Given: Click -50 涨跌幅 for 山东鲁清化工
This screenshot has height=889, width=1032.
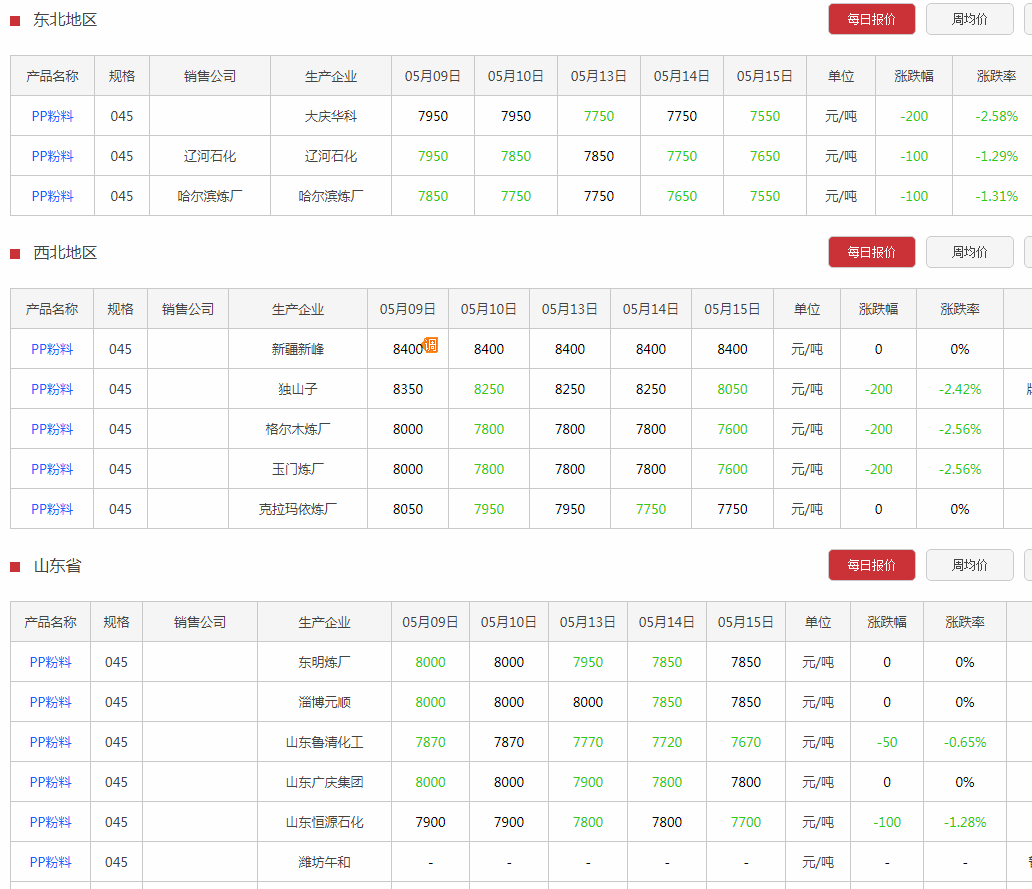Looking at the screenshot, I should pos(887,742).
